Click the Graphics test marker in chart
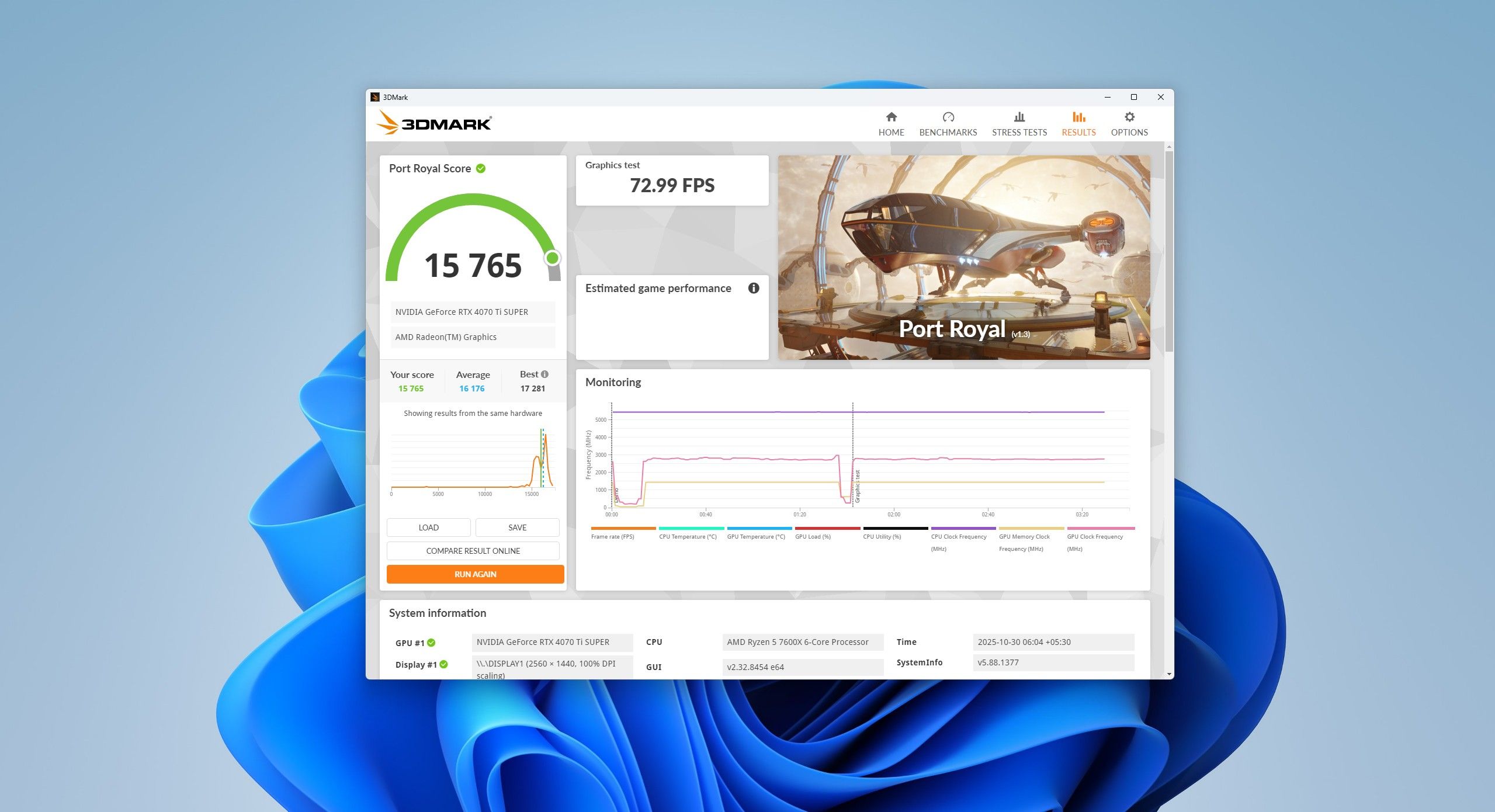 pos(857,486)
